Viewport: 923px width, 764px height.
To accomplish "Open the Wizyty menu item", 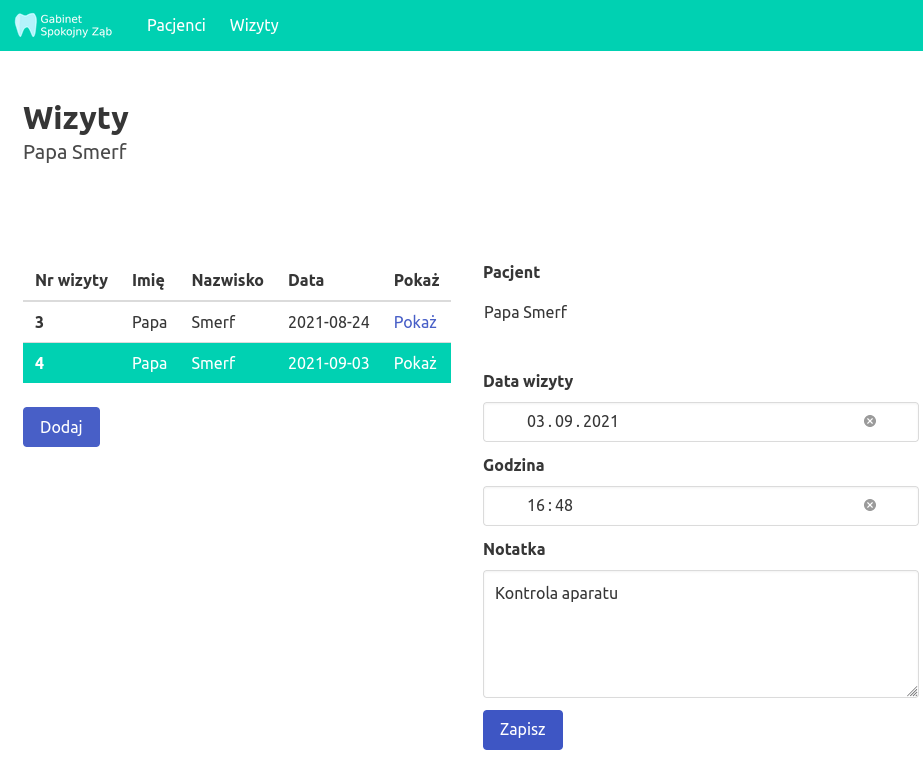I will coord(254,25).
